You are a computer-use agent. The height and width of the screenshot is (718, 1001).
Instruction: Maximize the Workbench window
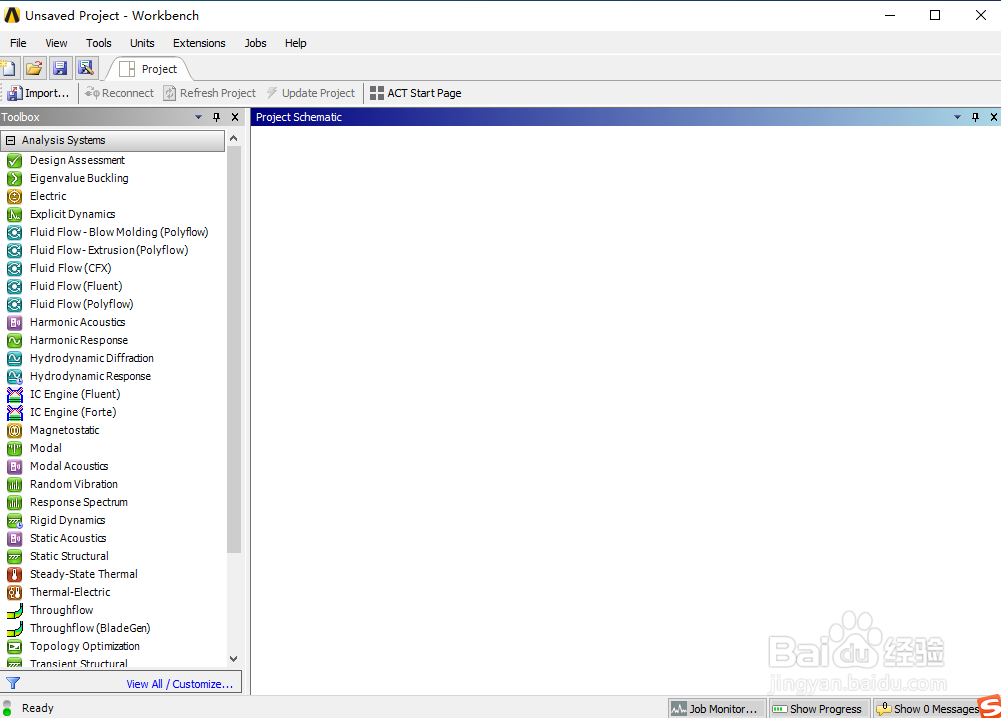click(x=935, y=15)
